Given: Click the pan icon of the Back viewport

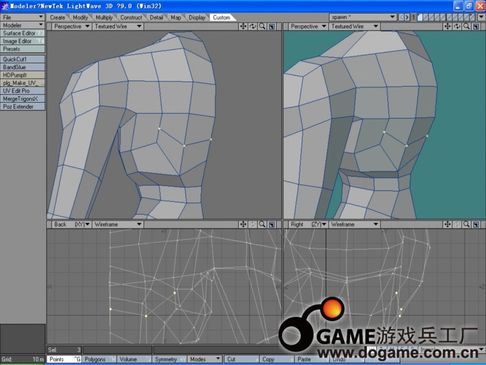Looking at the screenshot, I should point(243,224).
